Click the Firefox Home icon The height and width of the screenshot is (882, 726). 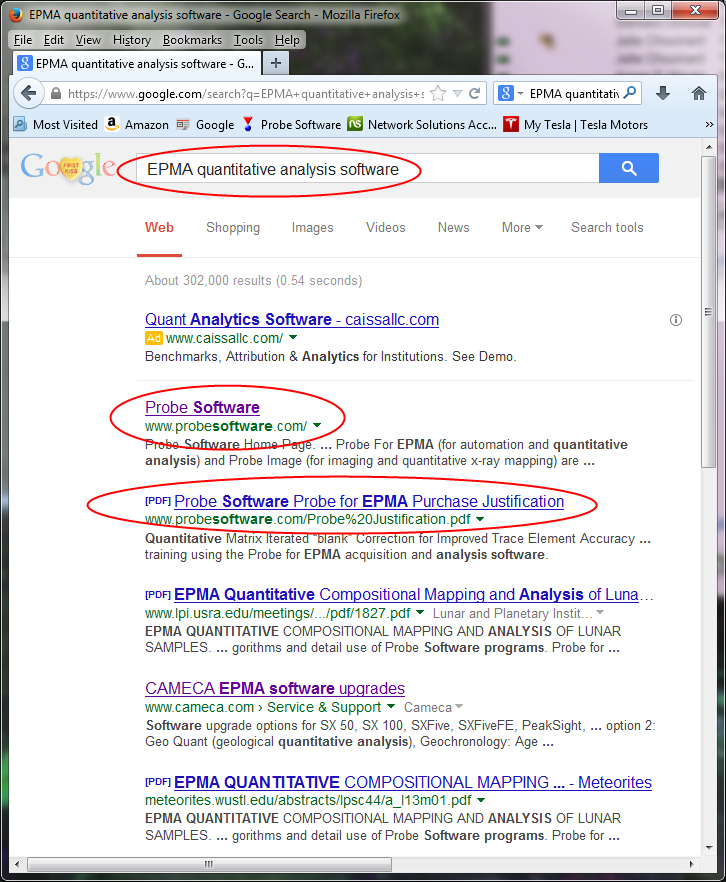click(699, 93)
